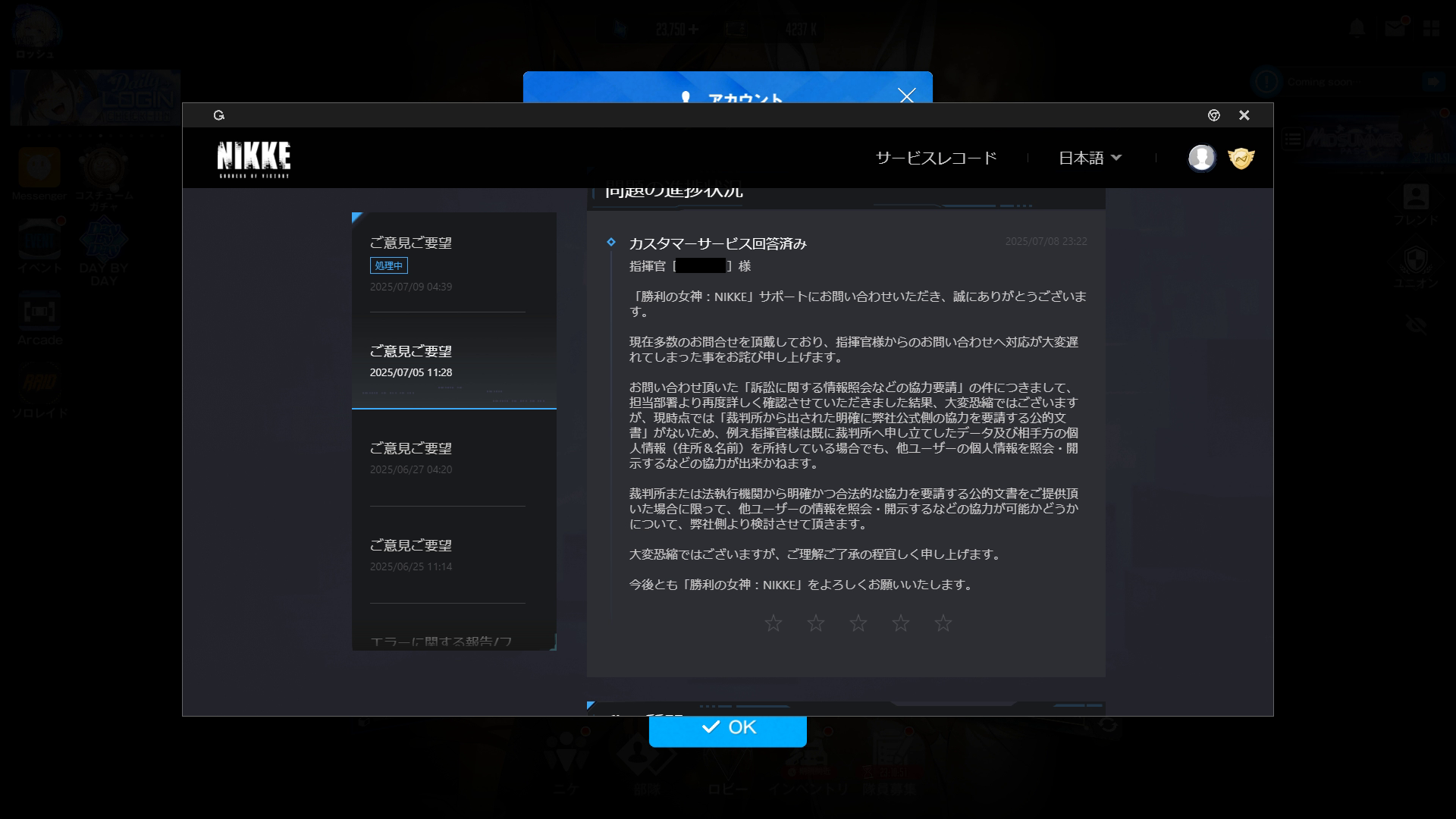Rate the reply four stars
This screenshot has width=1456, height=819.
(x=900, y=623)
